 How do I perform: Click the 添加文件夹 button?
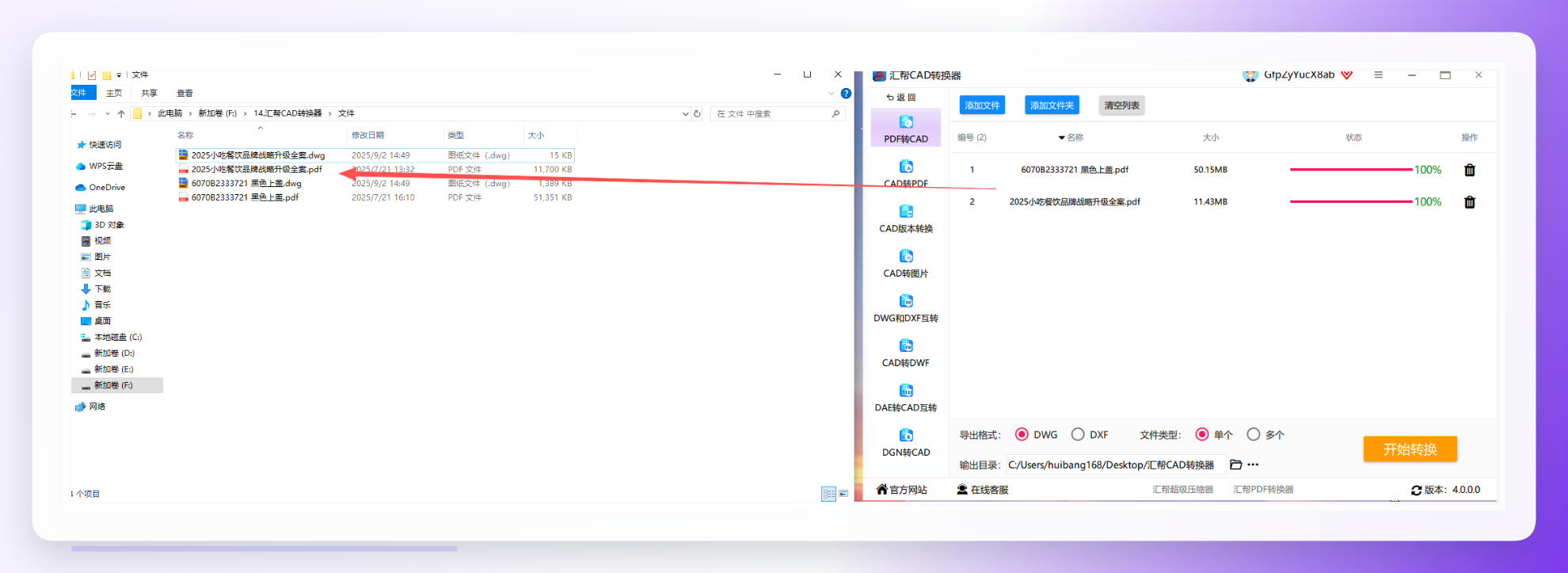1052,105
